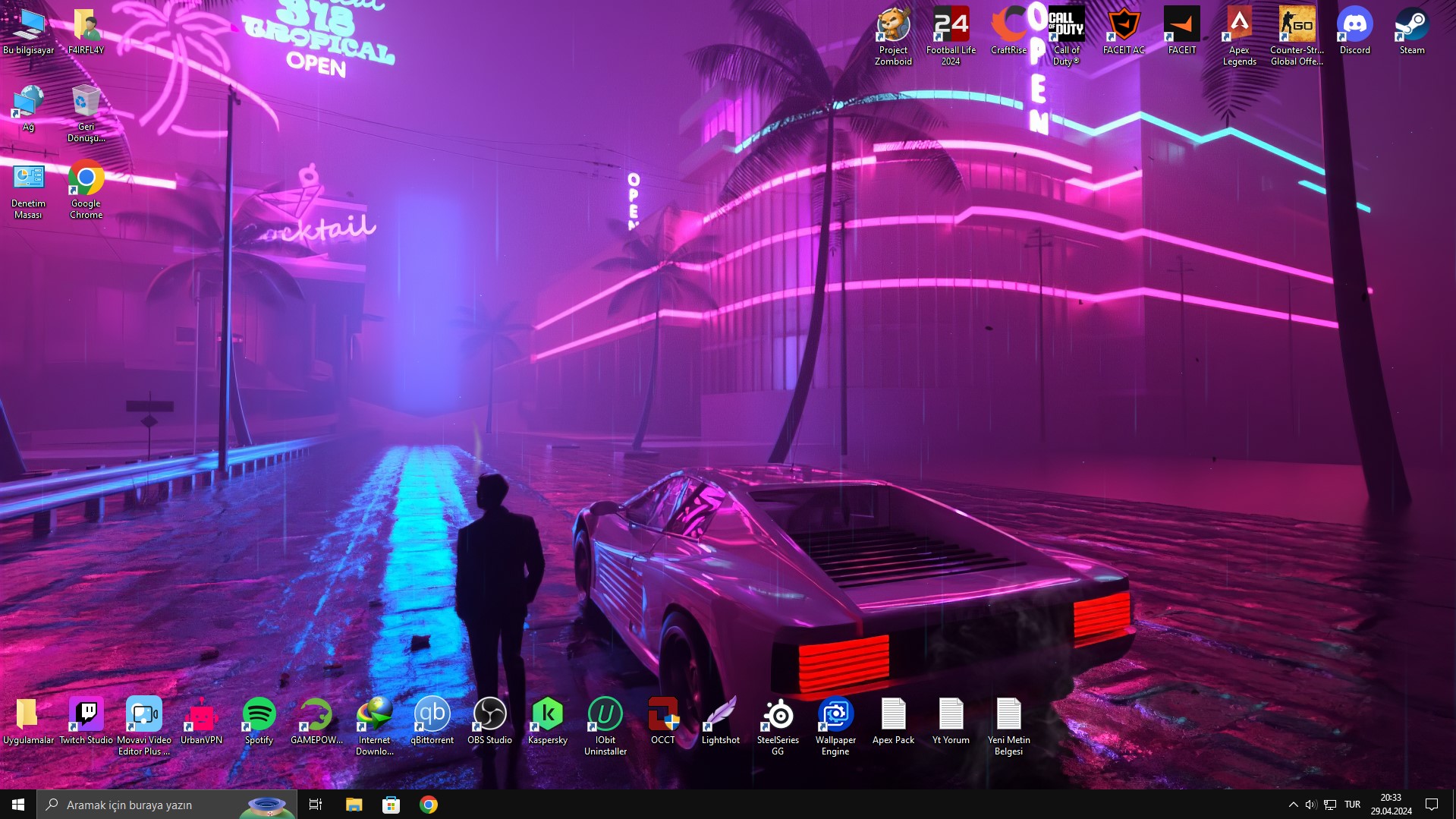Open the Windows Start menu
Viewport: 1456px width, 819px height.
pyautogui.click(x=18, y=805)
